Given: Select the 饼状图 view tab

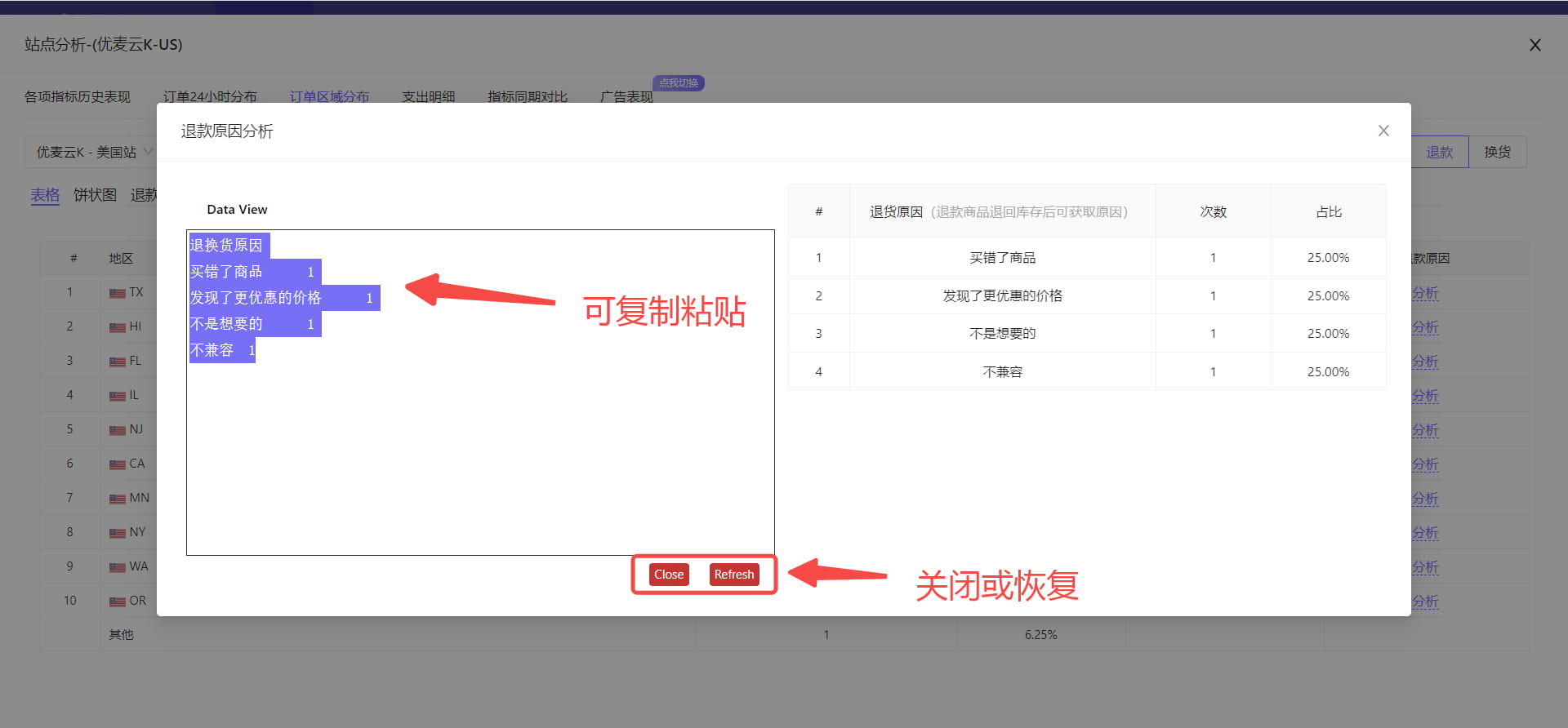Looking at the screenshot, I should [x=96, y=195].
